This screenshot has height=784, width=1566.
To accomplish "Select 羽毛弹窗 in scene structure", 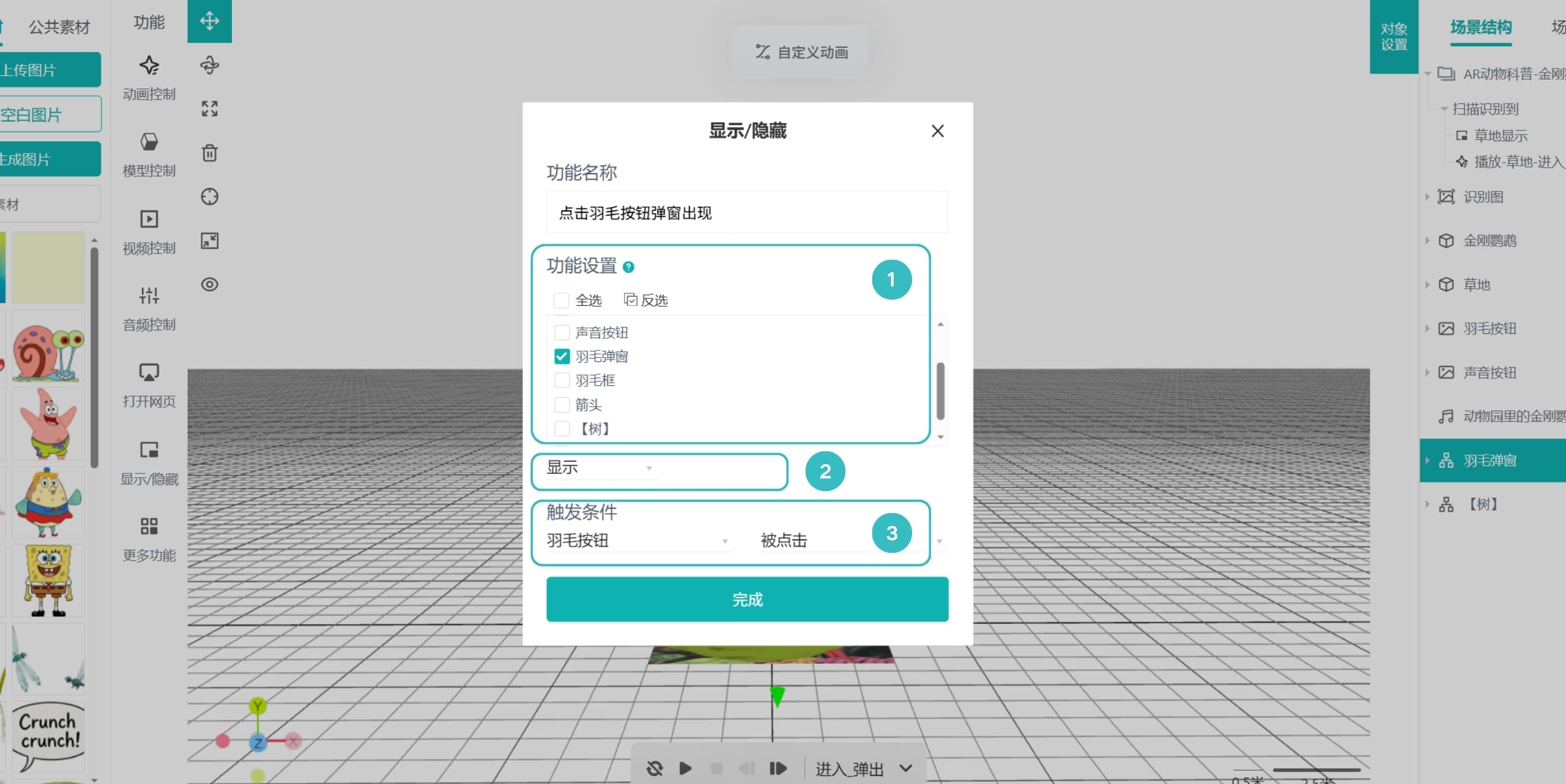I will tap(1493, 460).
